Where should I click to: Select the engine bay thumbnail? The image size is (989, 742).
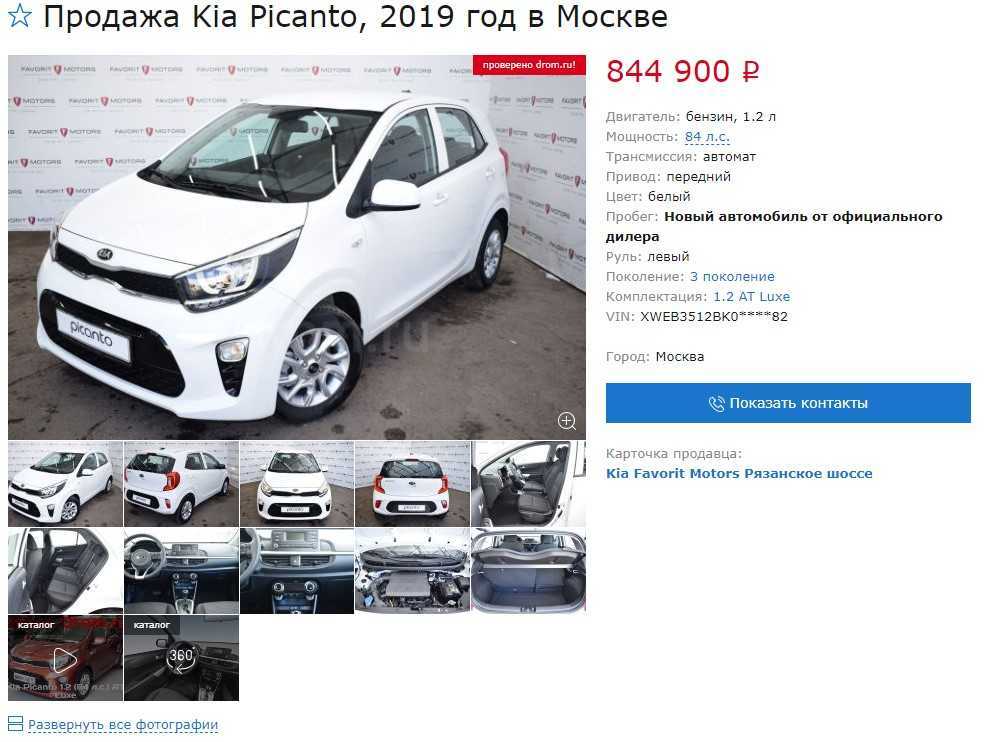point(413,571)
